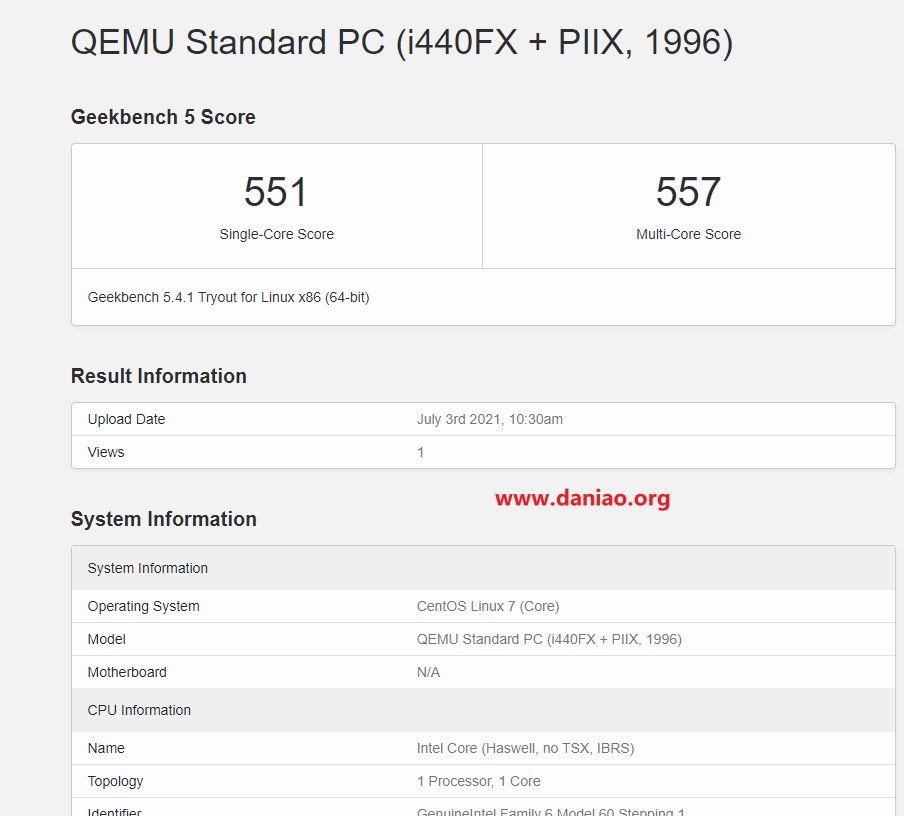The image size is (904, 816).
Task: Click the Geekbench 5 Score heading
Action: [163, 117]
